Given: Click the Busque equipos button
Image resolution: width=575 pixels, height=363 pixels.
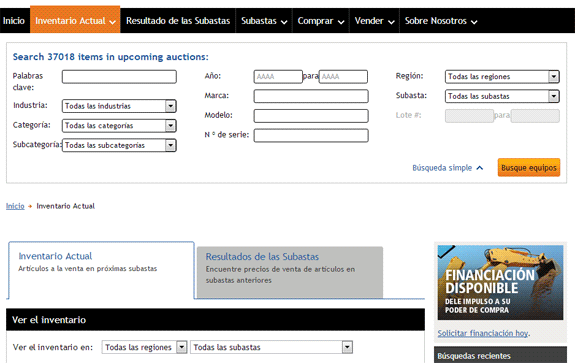Looking at the screenshot, I should tap(529, 168).
